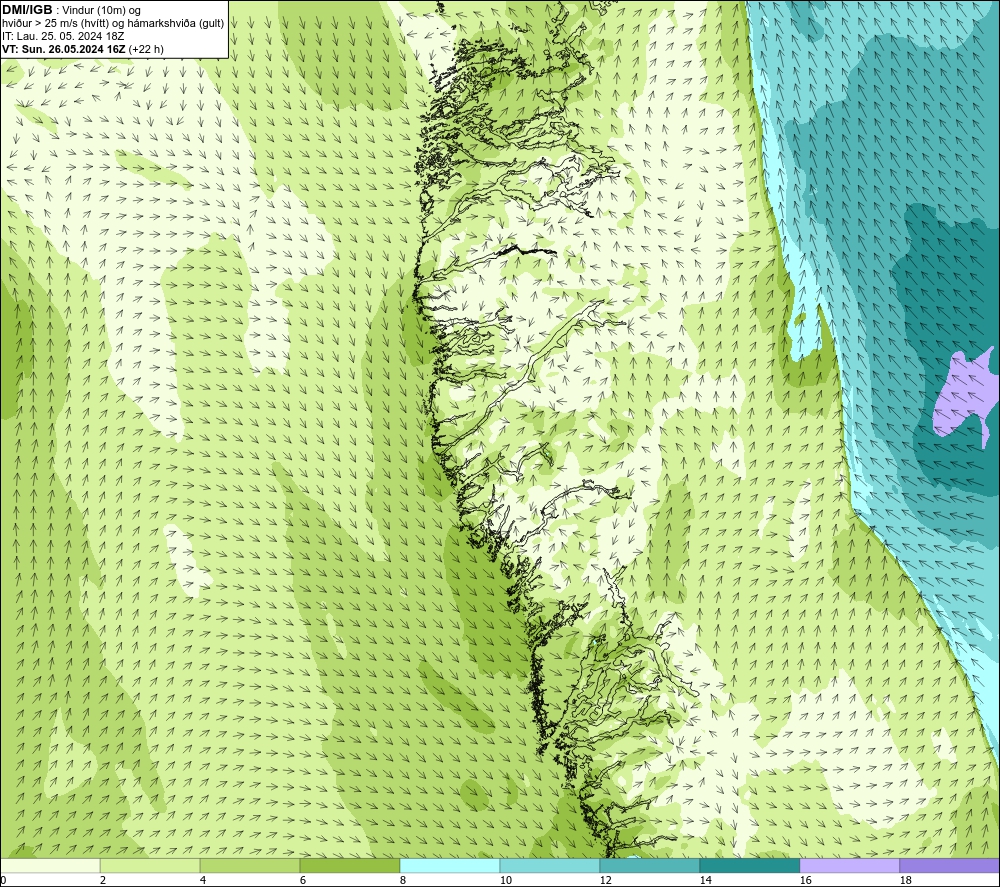Click the legend label "18"
Screen dimensions: 1000x887
click(x=905, y=880)
